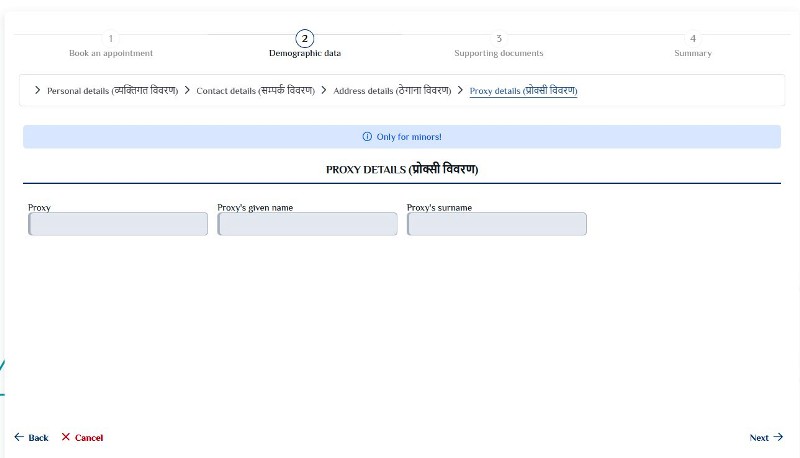
Task: Open Personal details breadcrumb tab
Action: (x=112, y=91)
